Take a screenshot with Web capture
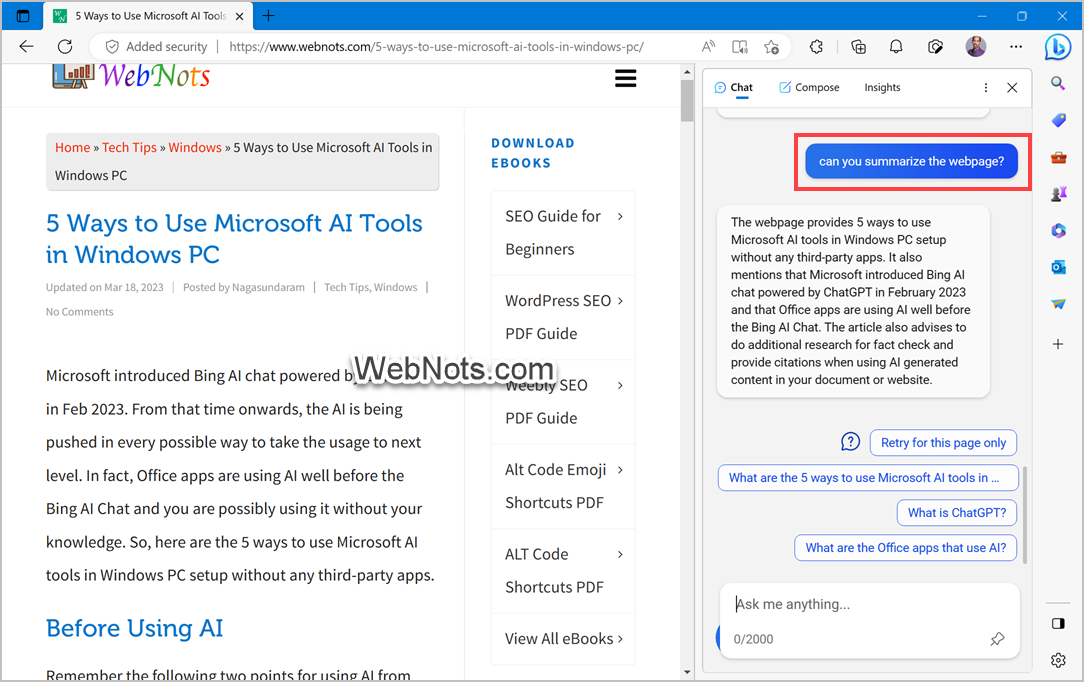Screen dimensions: 1084x682 (934, 46)
